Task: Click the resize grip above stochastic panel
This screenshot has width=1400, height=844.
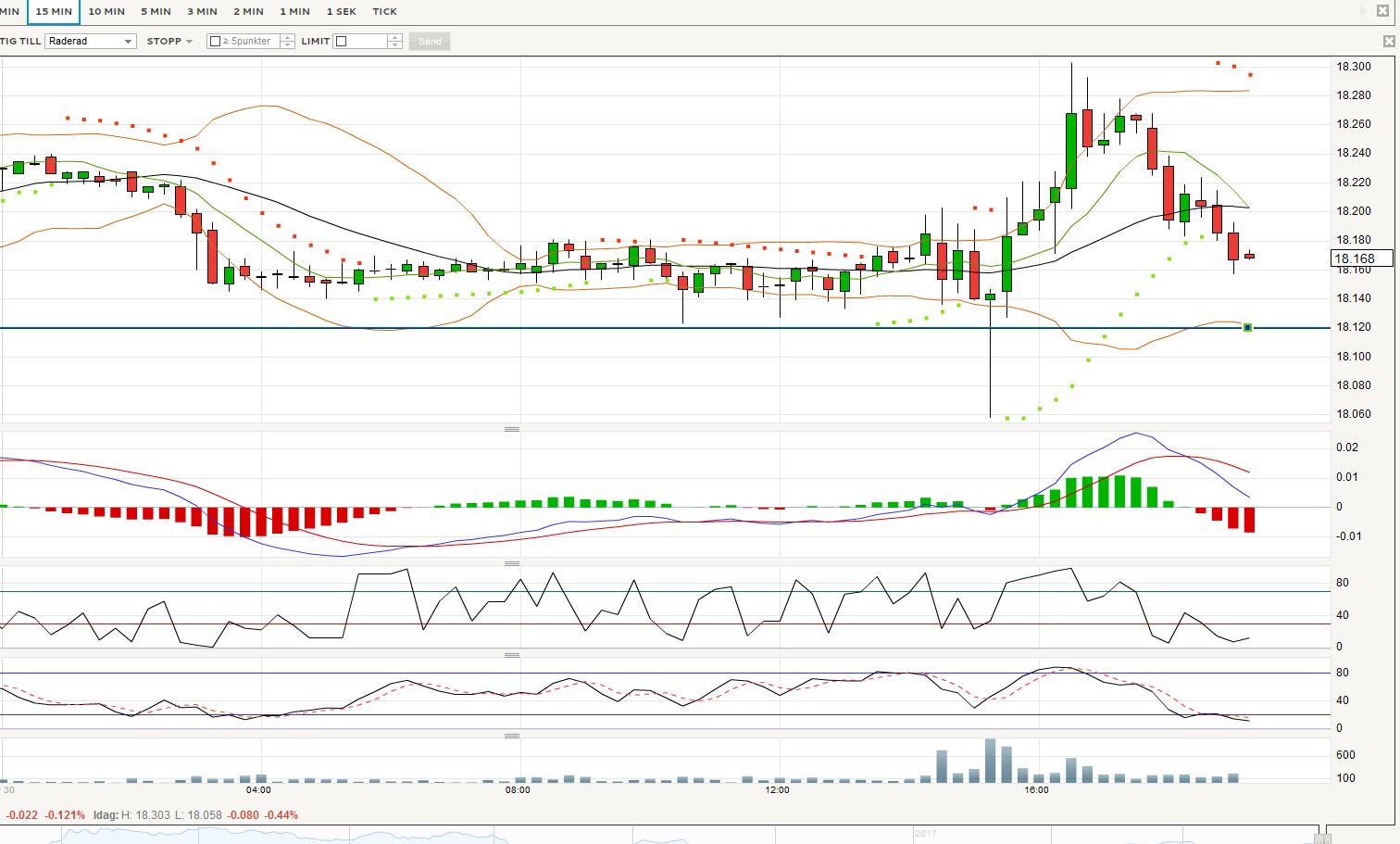Action: tap(511, 655)
